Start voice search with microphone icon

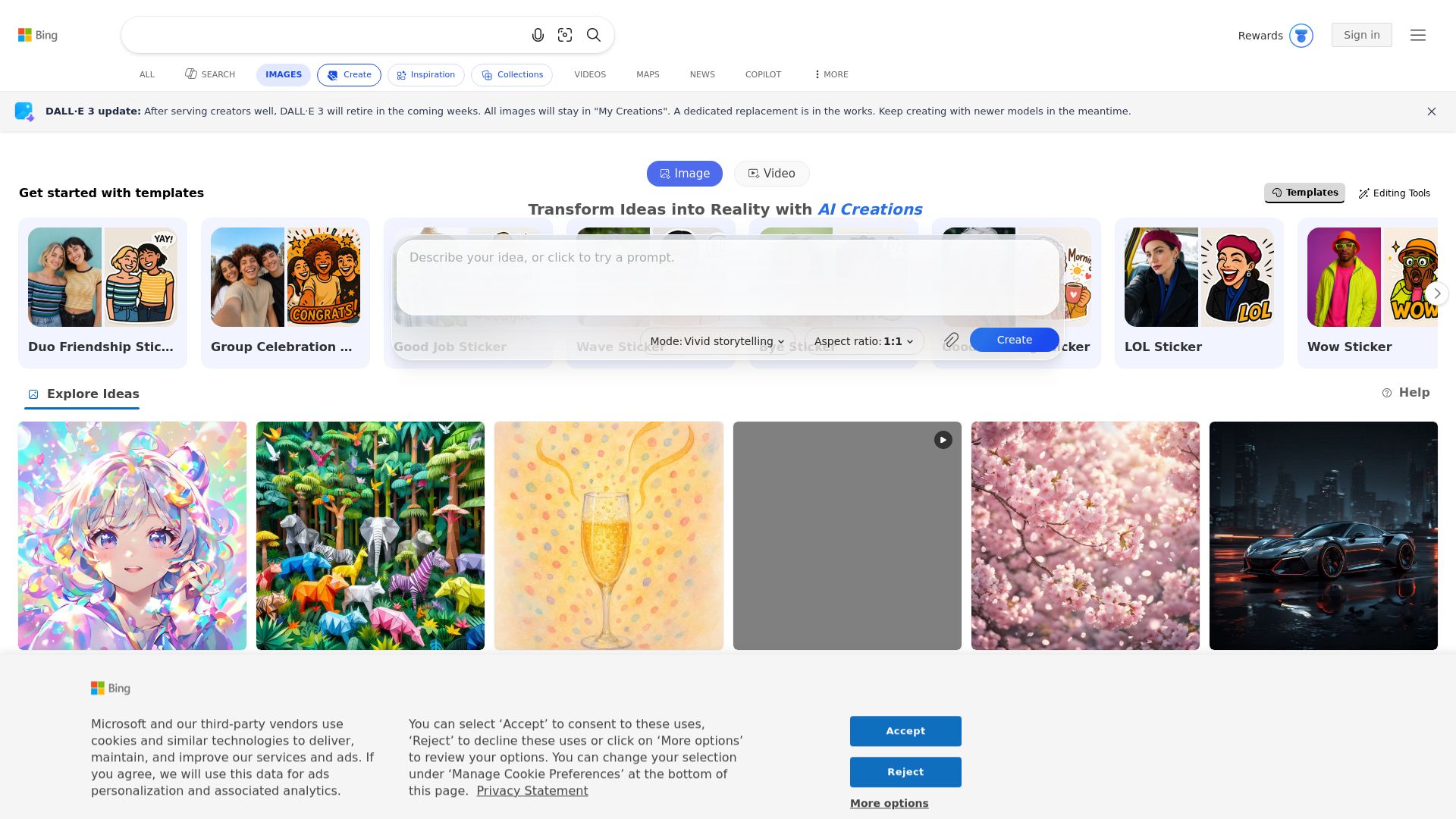(x=538, y=35)
